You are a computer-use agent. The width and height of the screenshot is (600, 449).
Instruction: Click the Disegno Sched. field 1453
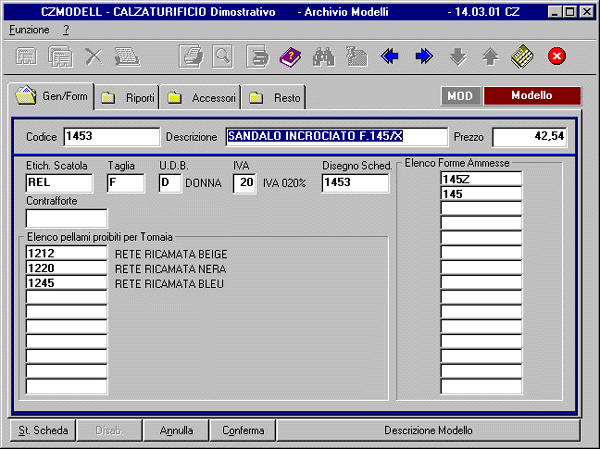[x=355, y=183]
